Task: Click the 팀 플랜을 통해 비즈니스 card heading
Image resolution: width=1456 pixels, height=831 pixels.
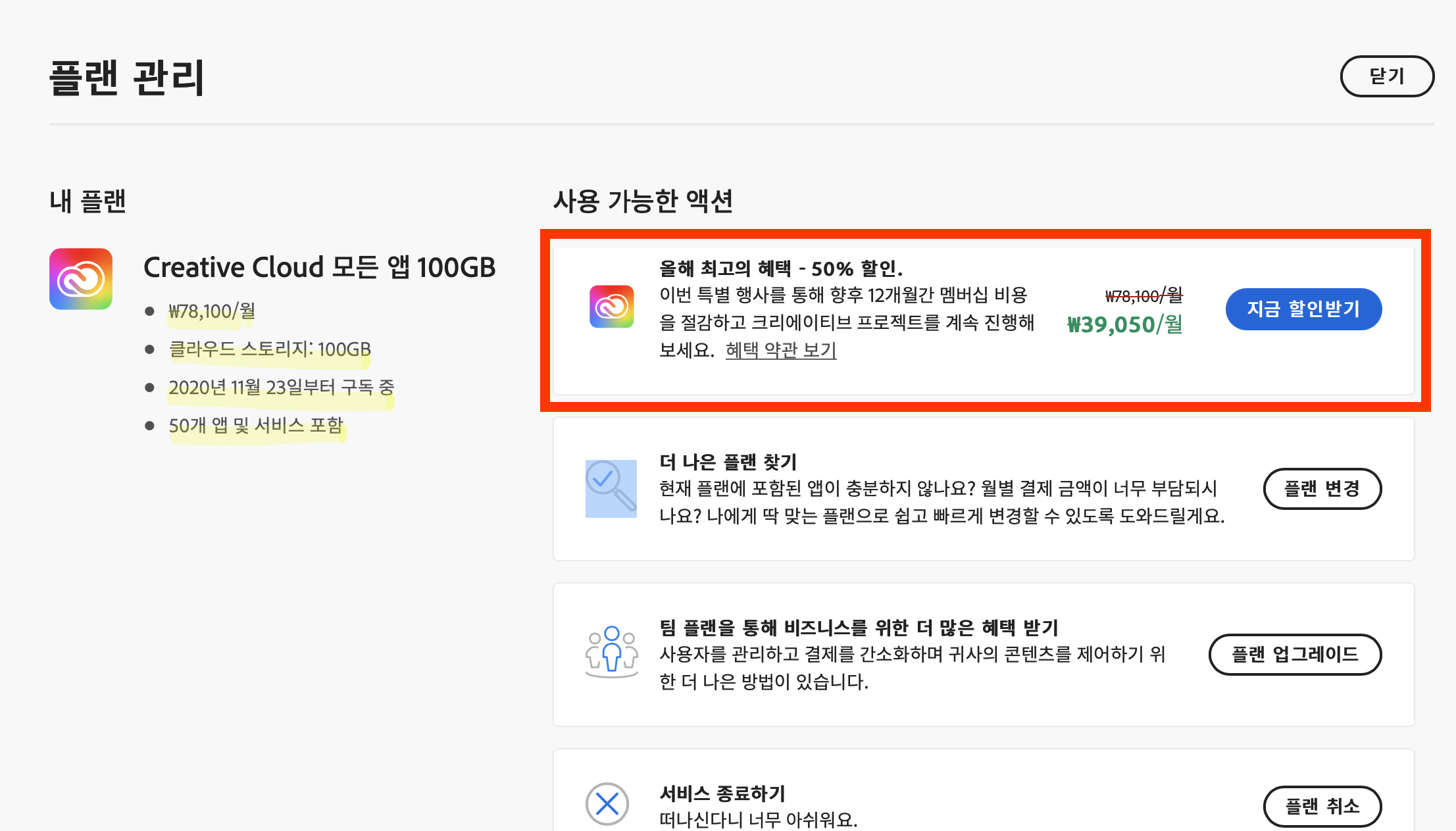Action: [859, 628]
